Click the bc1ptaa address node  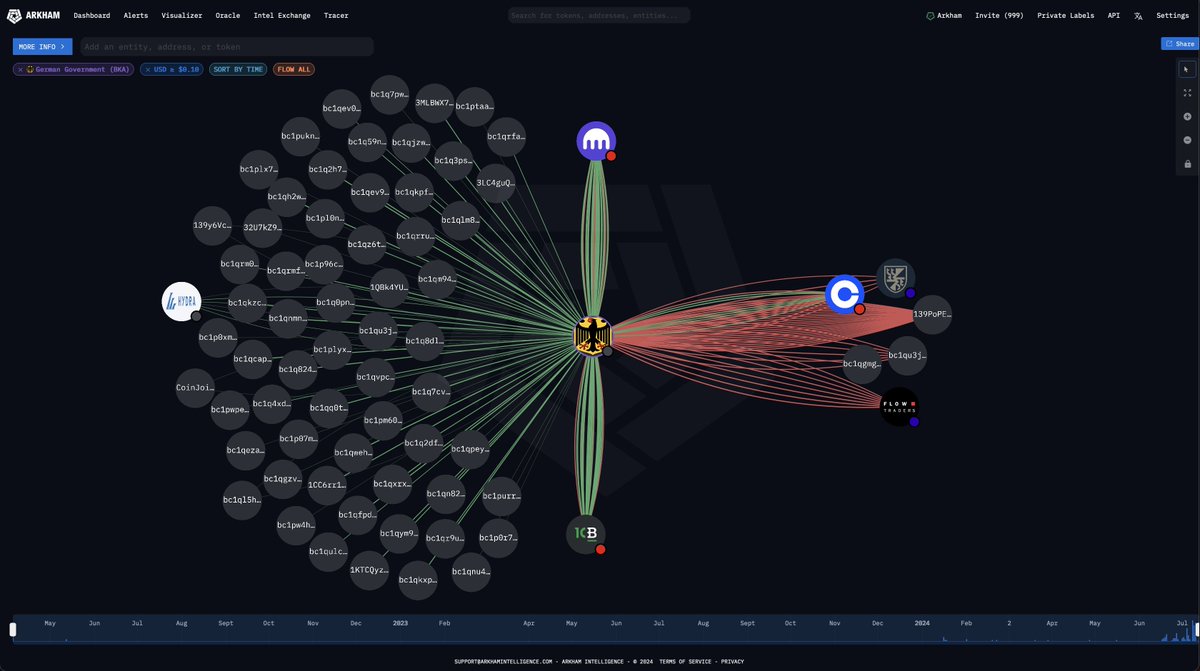coord(474,106)
